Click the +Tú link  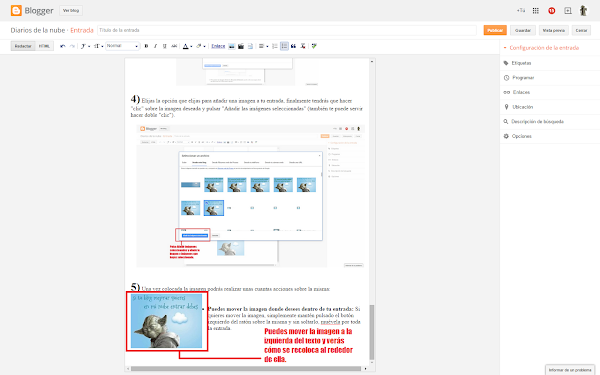coord(521,11)
